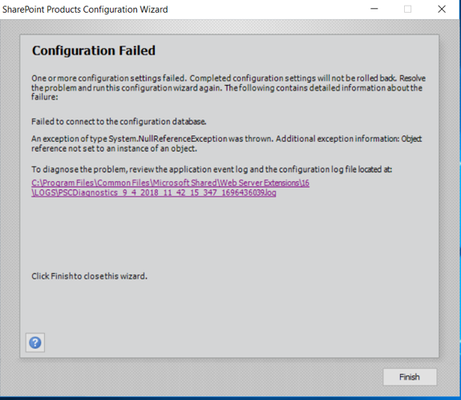
Task: Minimize the Configuration Wizard window
Action: (374, 9)
